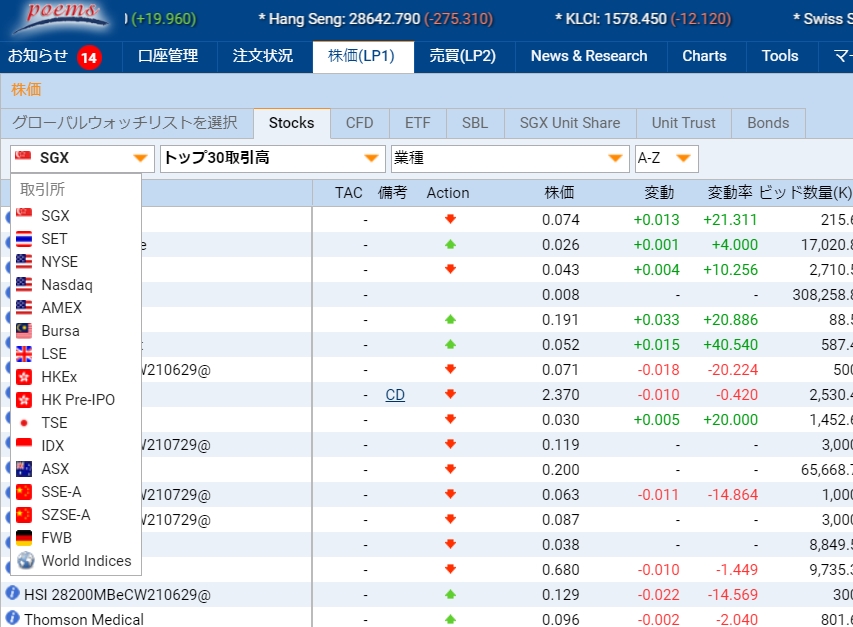Image resolution: width=853 pixels, height=627 pixels.
Task: Select グローバルウォッチリストを選択 tab
Action: click(125, 123)
